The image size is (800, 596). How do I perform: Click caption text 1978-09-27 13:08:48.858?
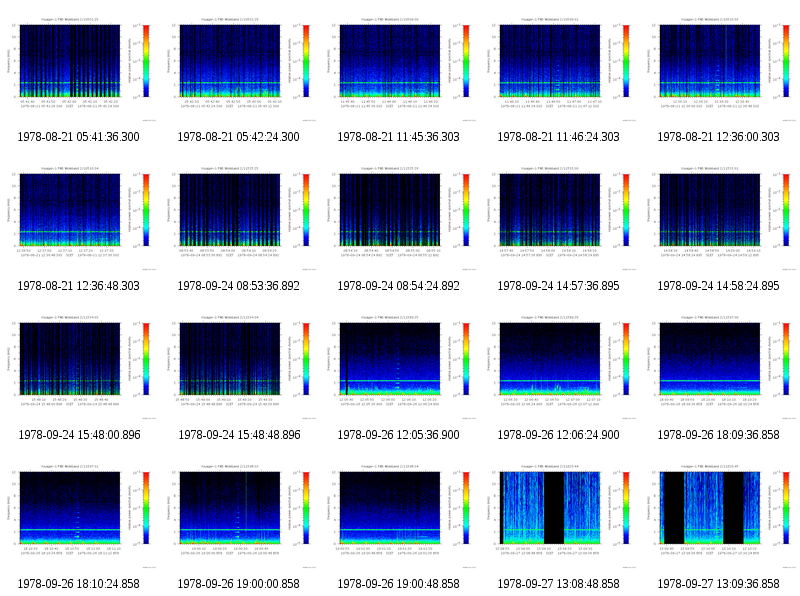point(559,584)
